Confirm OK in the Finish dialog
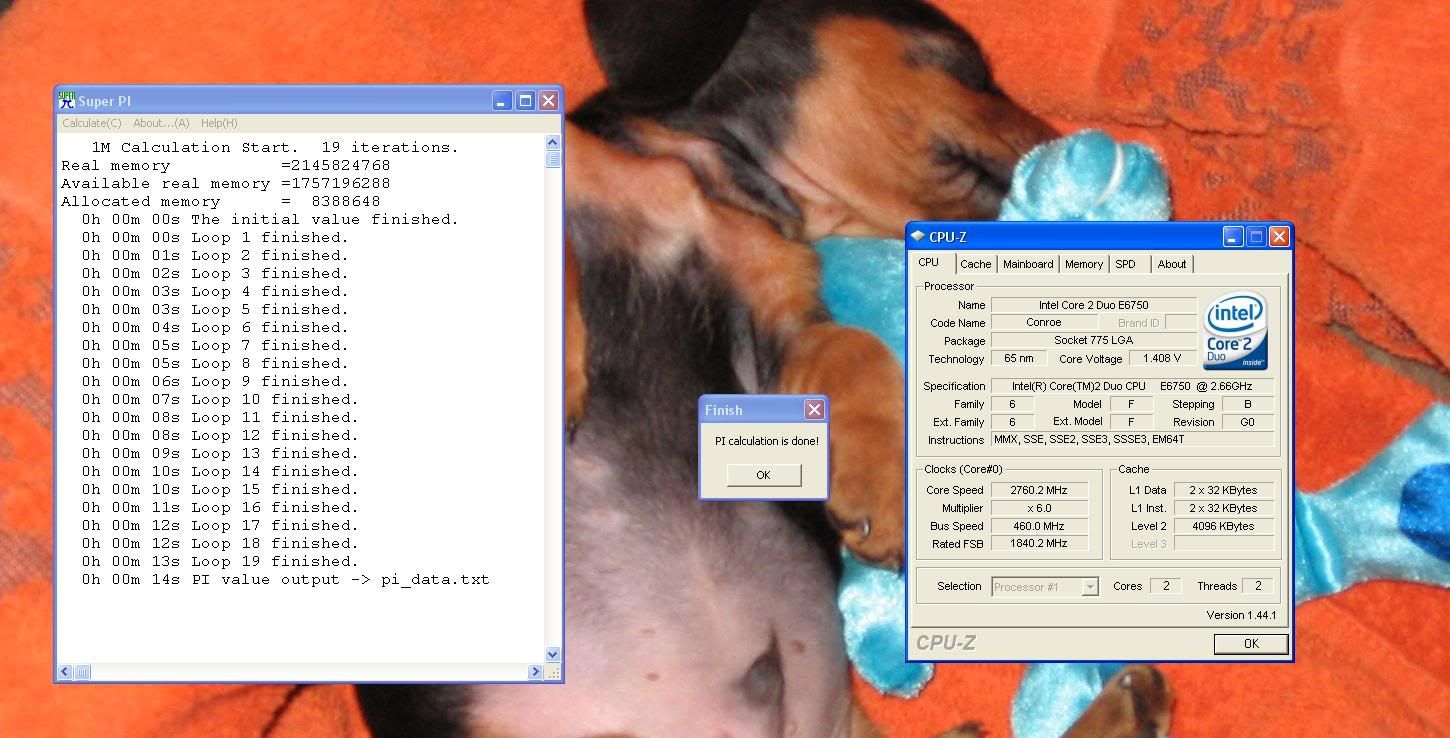The height and width of the screenshot is (738, 1450). (764, 475)
